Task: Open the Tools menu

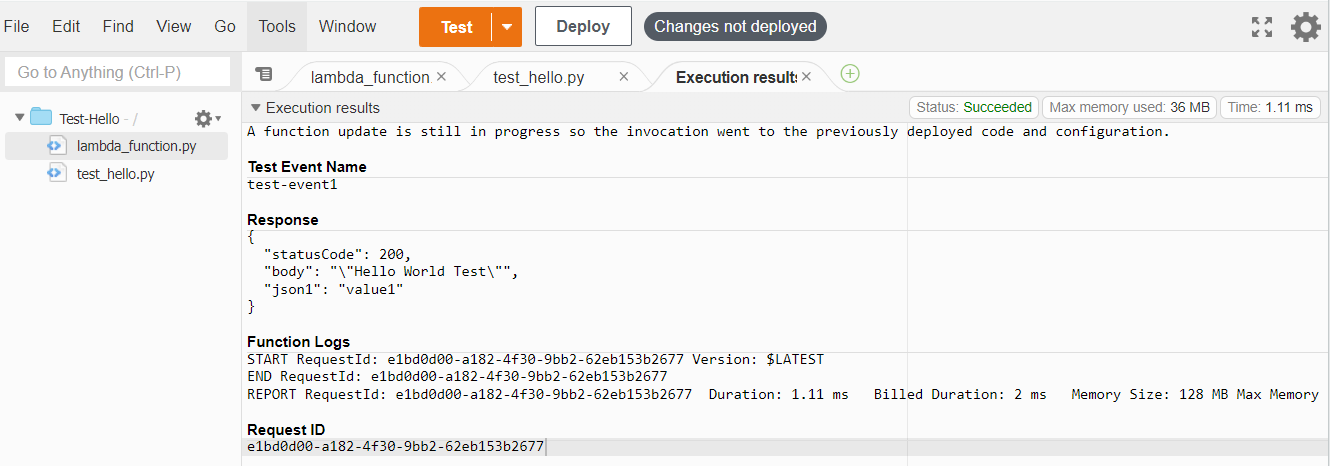Action: coord(277,27)
